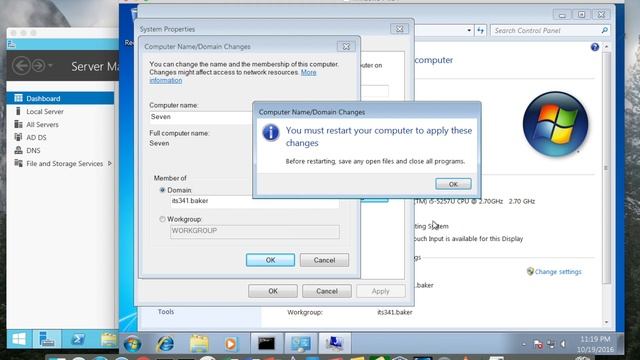Click the remote computer taskbar icon
Viewport: 640px width, 360px height.
coord(334,344)
